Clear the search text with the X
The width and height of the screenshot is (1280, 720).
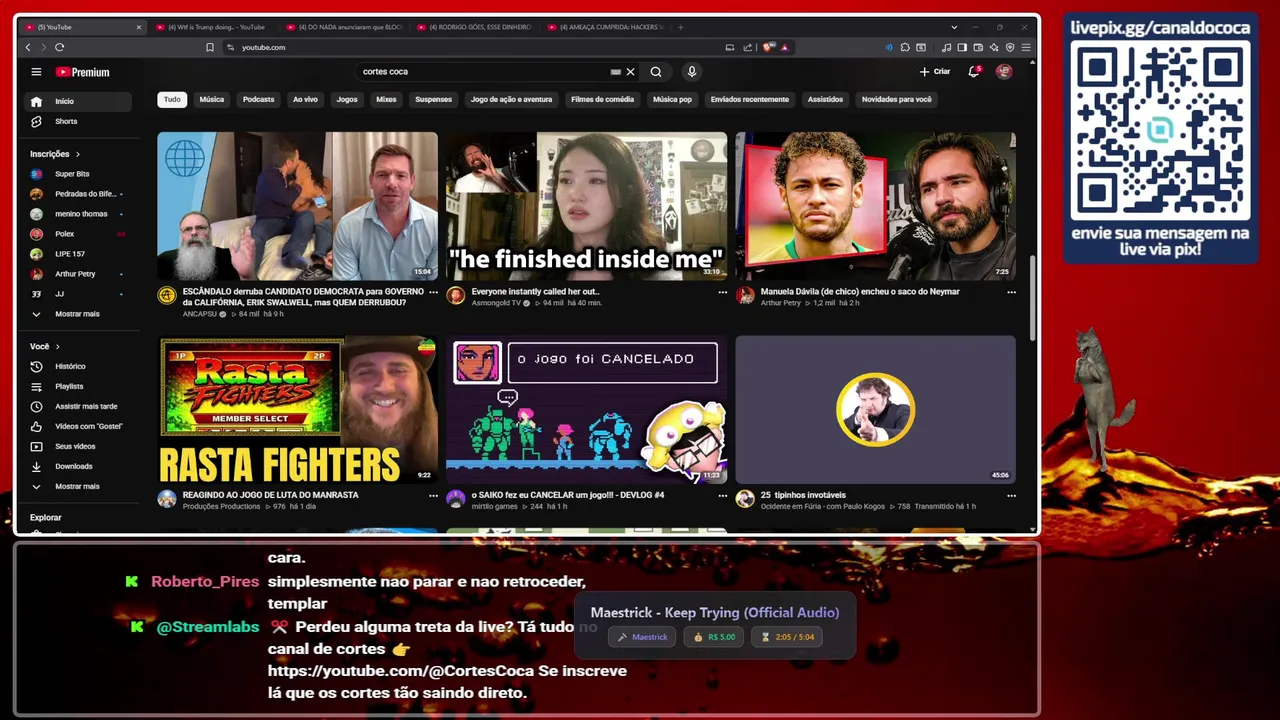630,72
